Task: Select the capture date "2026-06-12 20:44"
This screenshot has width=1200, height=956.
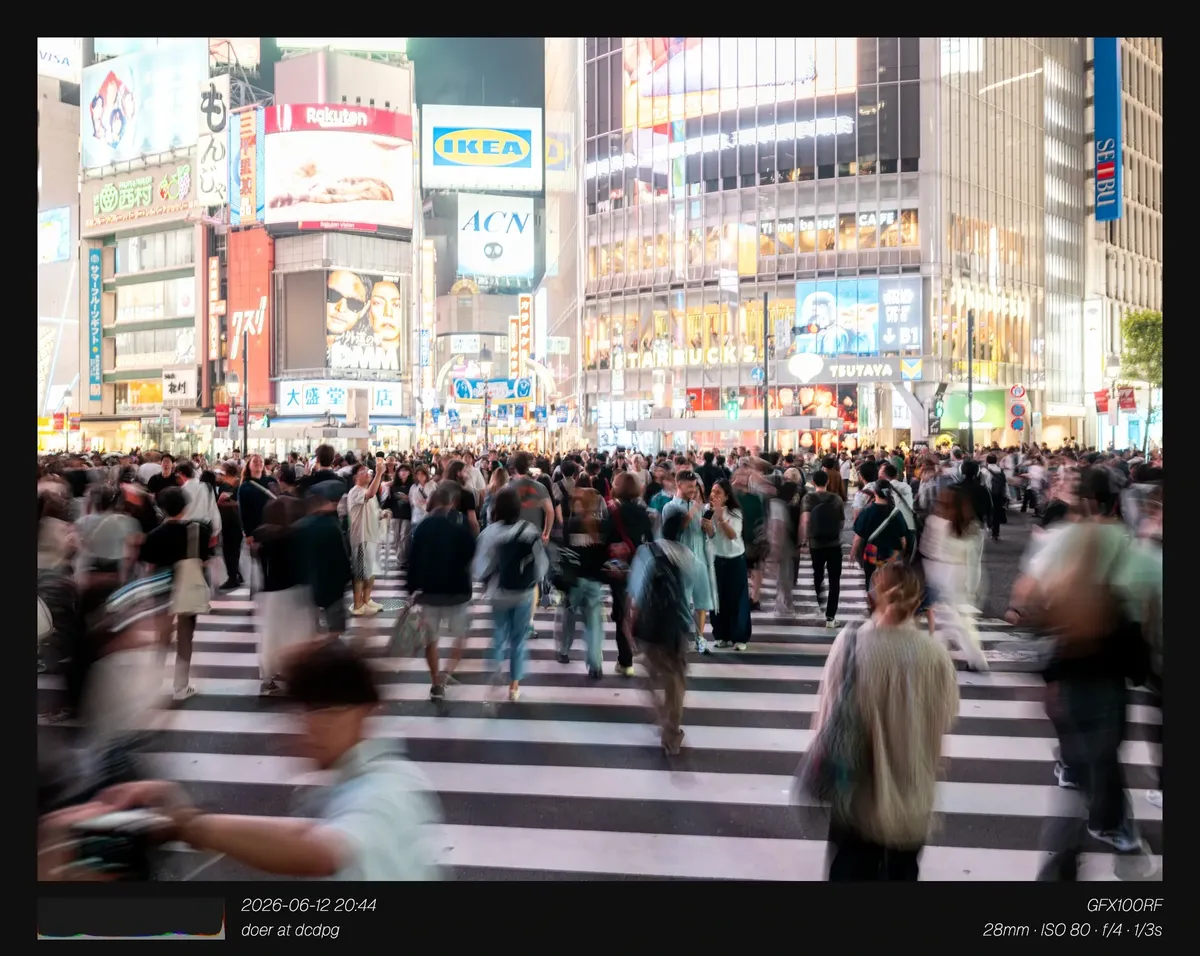Action: 309,905
